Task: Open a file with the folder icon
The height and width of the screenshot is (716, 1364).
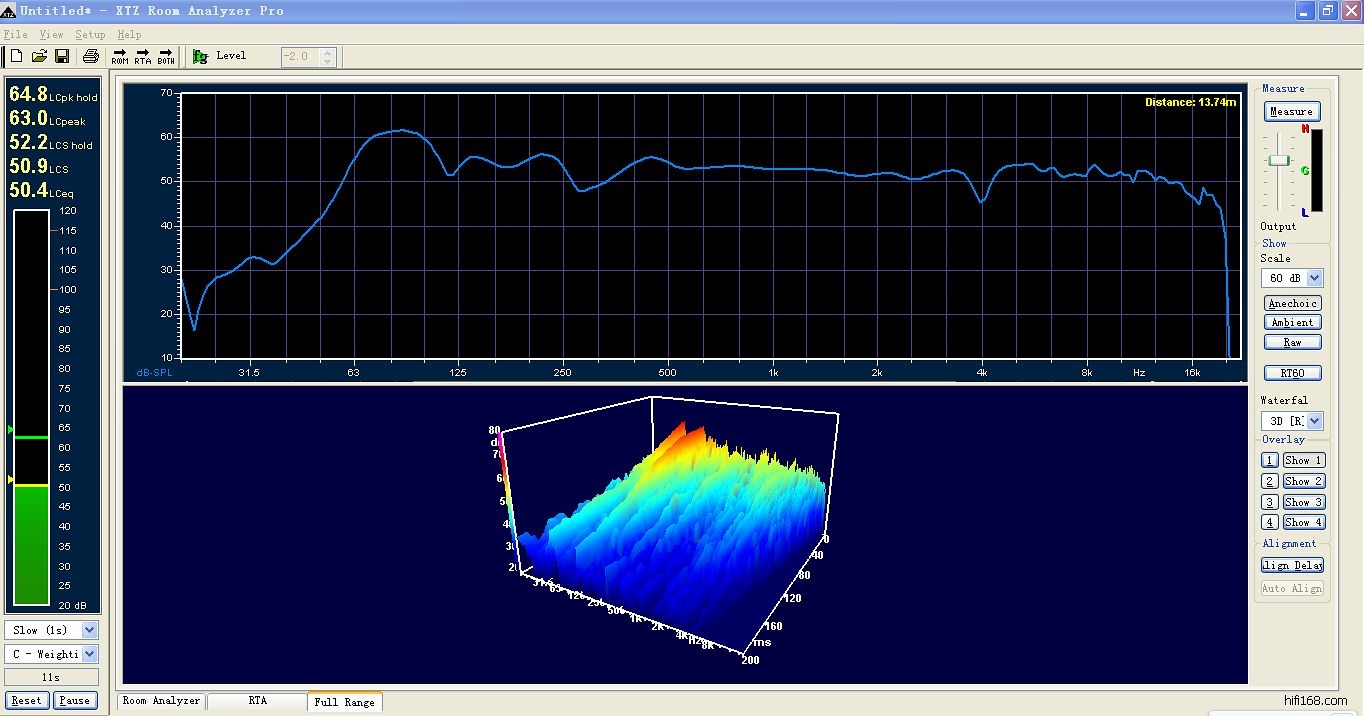Action: coord(40,56)
